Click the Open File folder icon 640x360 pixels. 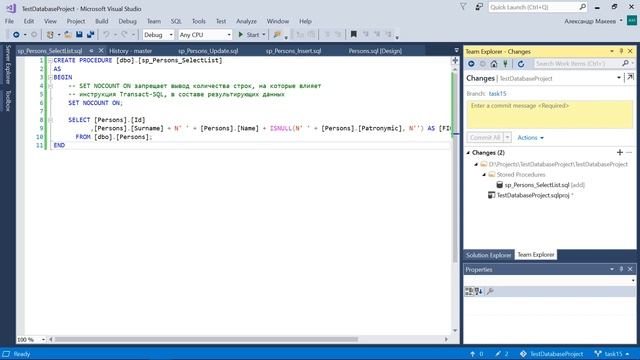point(68,35)
